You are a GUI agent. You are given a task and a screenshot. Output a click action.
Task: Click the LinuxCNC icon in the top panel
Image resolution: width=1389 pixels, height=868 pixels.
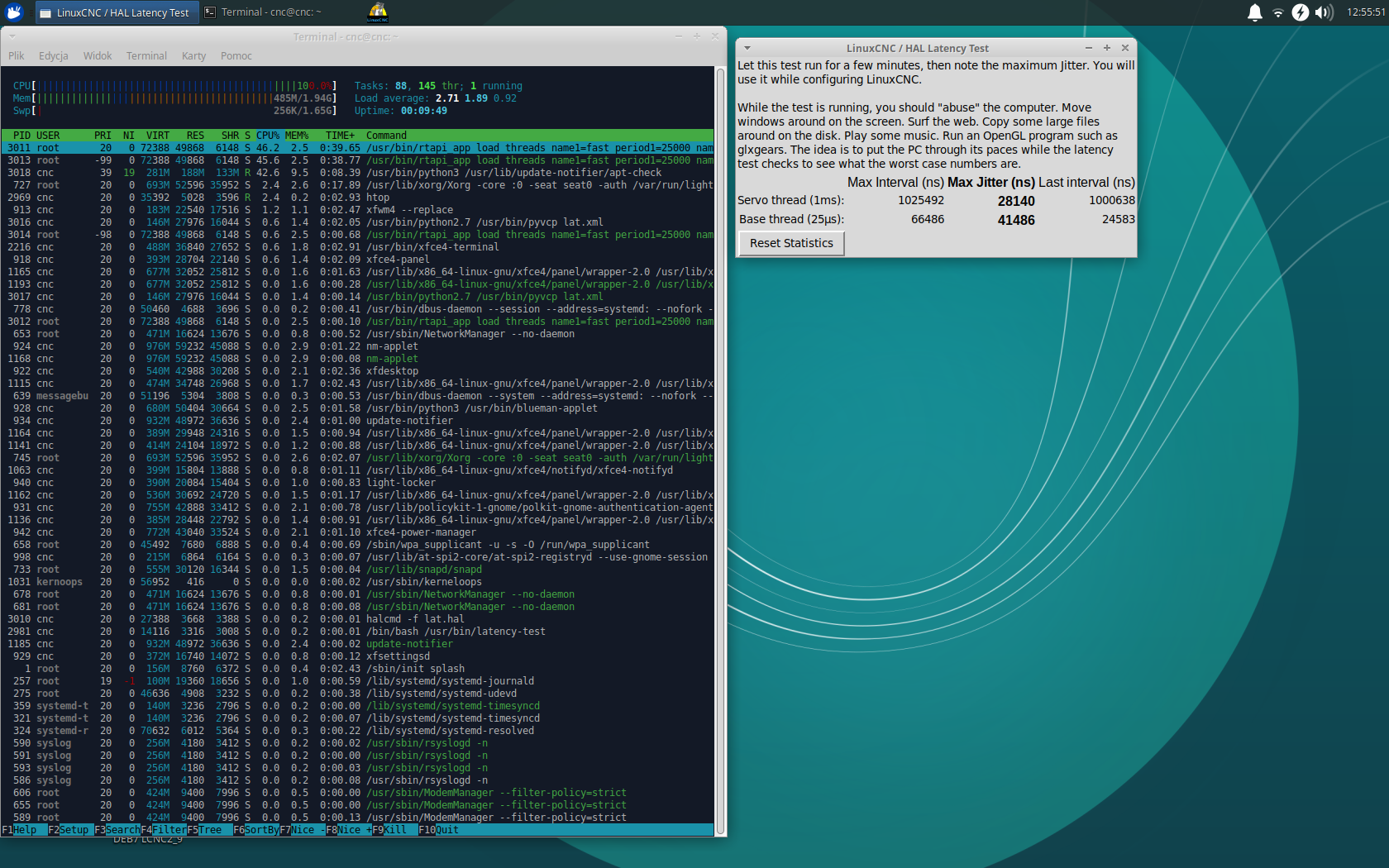(378, 12)
